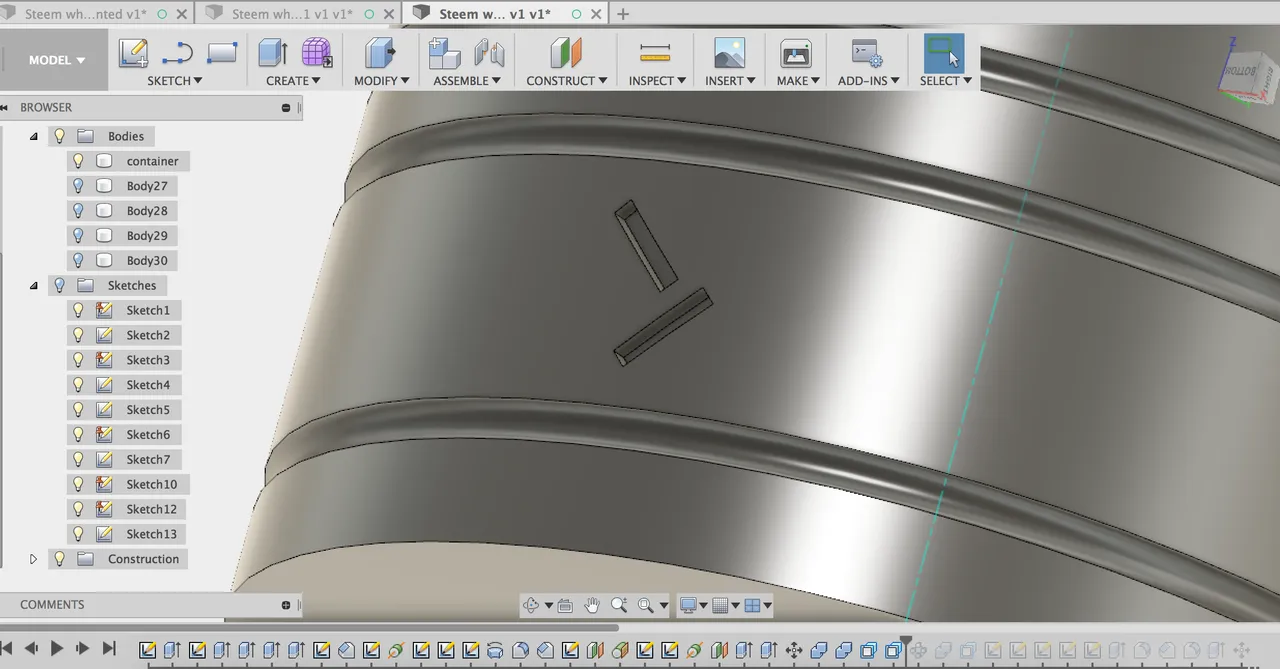1280x669 pixels.
Task: Select the Construct plane icon
Action: tap(566, 53)
